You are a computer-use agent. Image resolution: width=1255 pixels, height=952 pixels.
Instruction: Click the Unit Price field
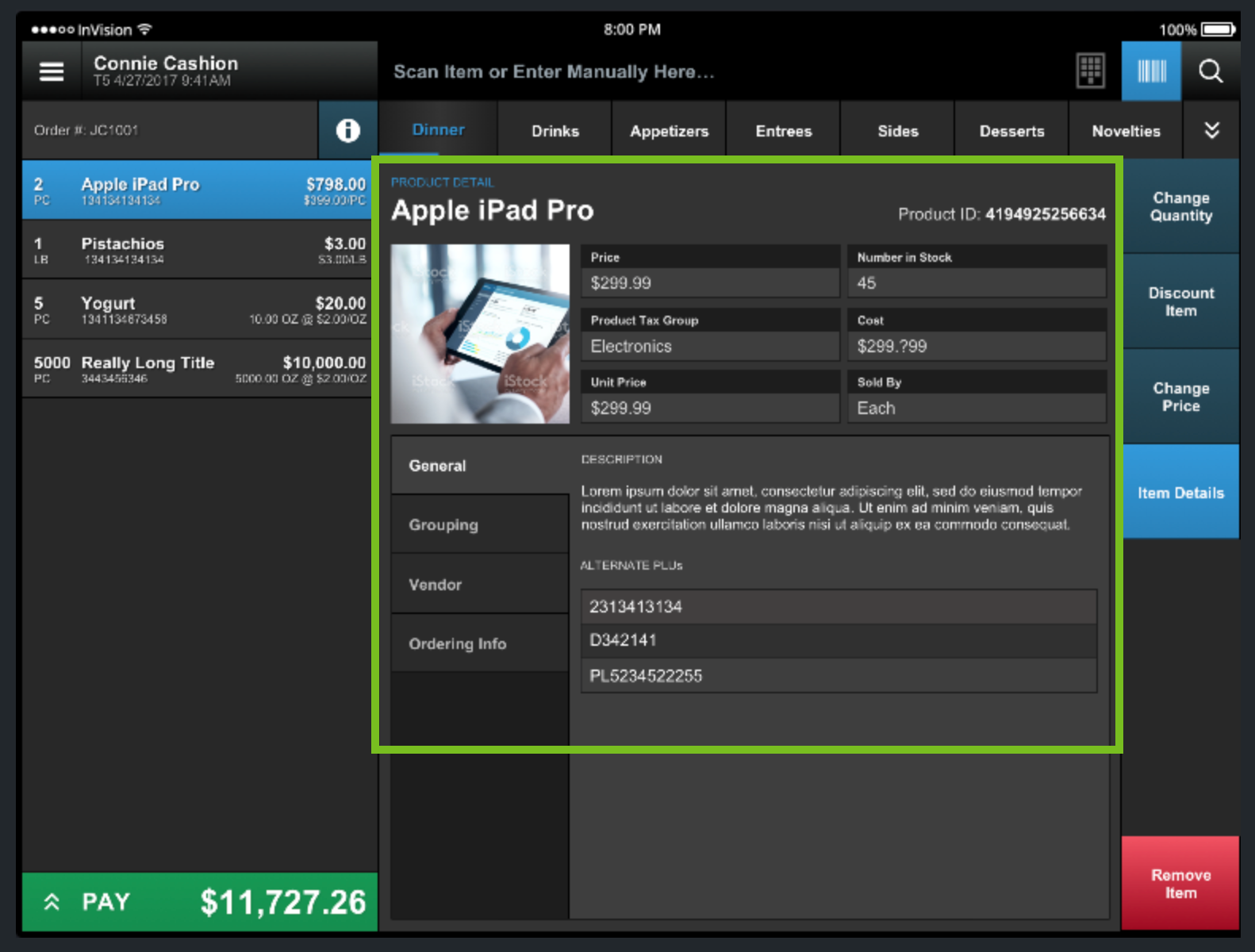[x=710, y=408]
